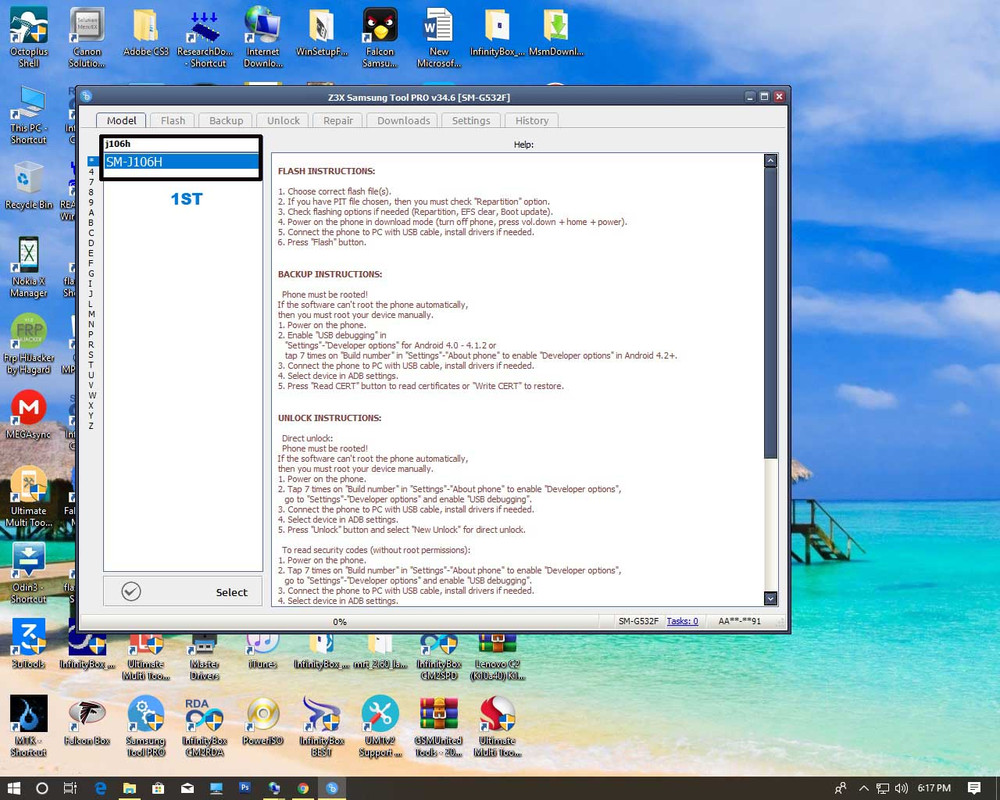Open Microsoft Edge from the taskbar

point(100,789)
